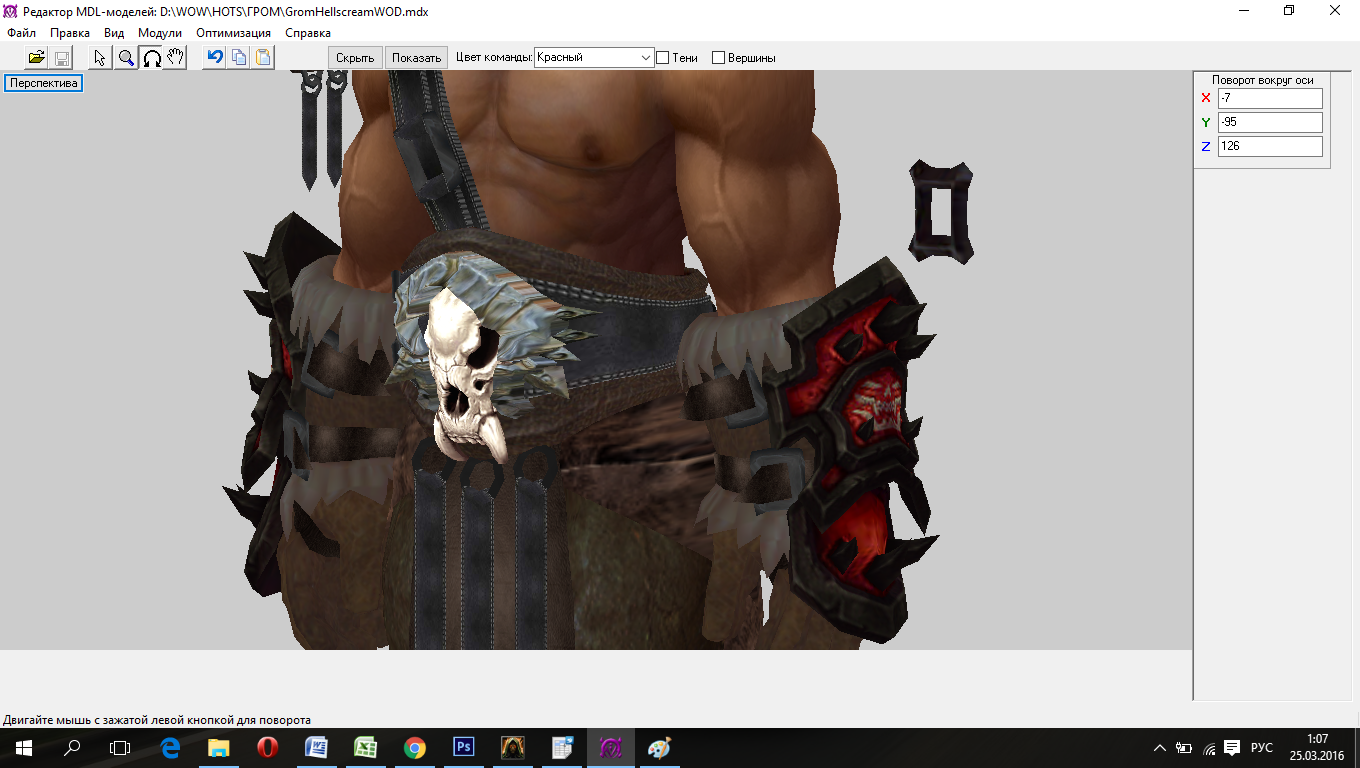Screen dimensions: 1360x768
Task: Click the open file folder icon
Action: coord(37,57)
